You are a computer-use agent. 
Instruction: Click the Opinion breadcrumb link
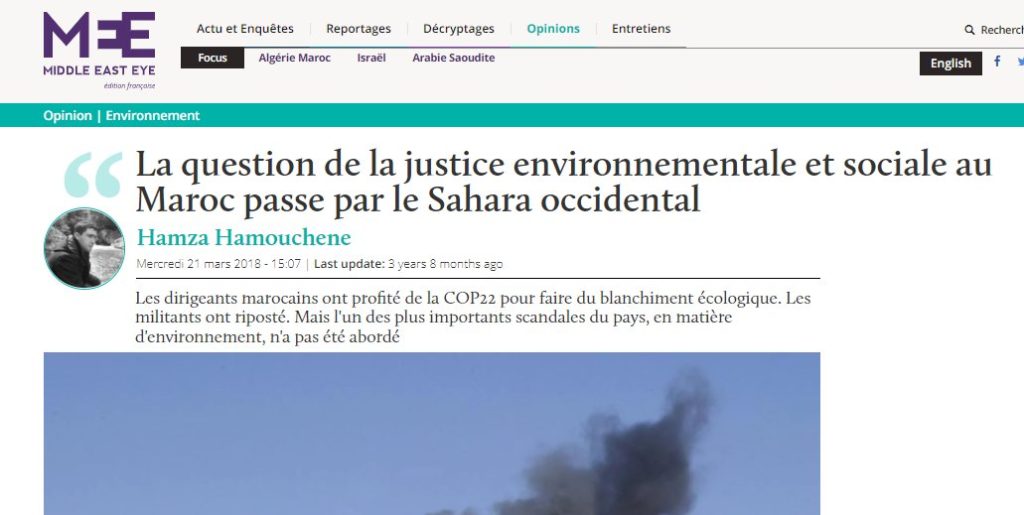(67, 116)
